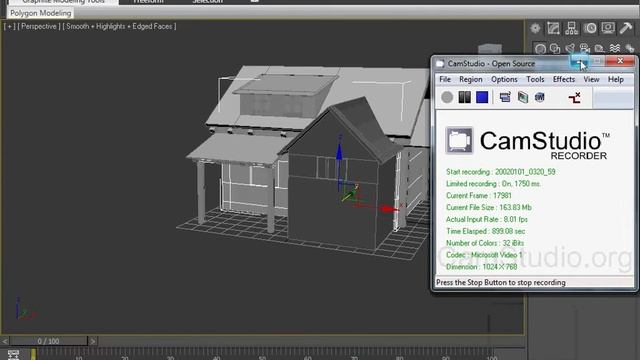
Task: Select the Systems category icon
Action: coord(629,49)
